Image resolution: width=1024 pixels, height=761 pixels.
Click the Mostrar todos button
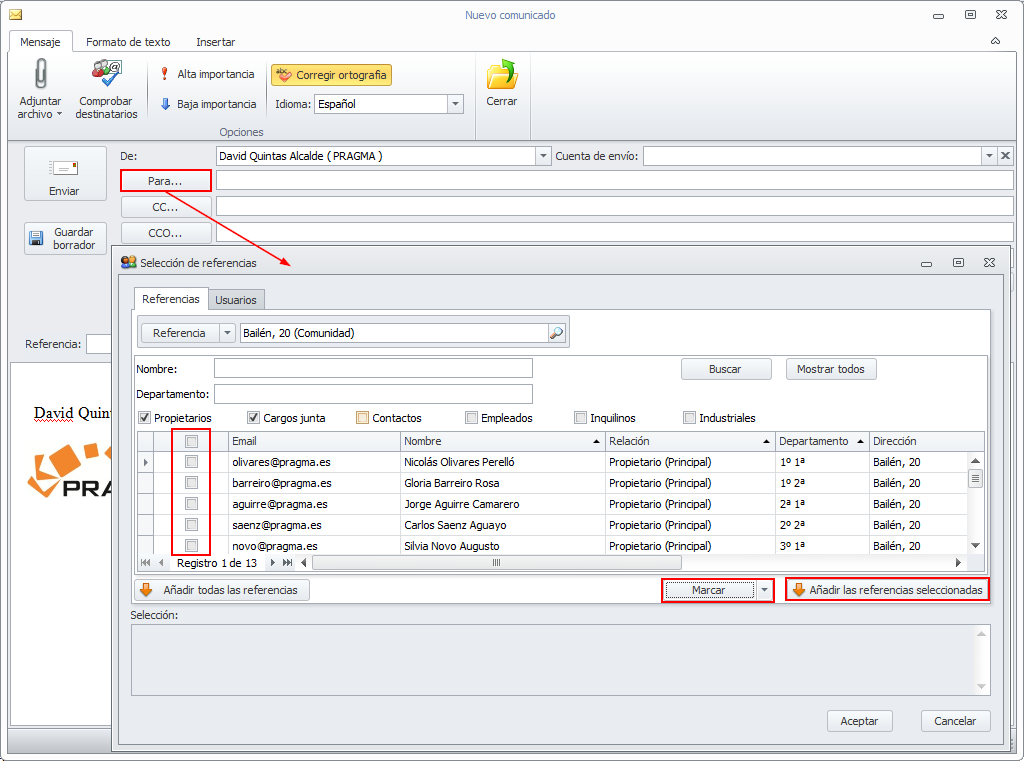tap(831, 369)
